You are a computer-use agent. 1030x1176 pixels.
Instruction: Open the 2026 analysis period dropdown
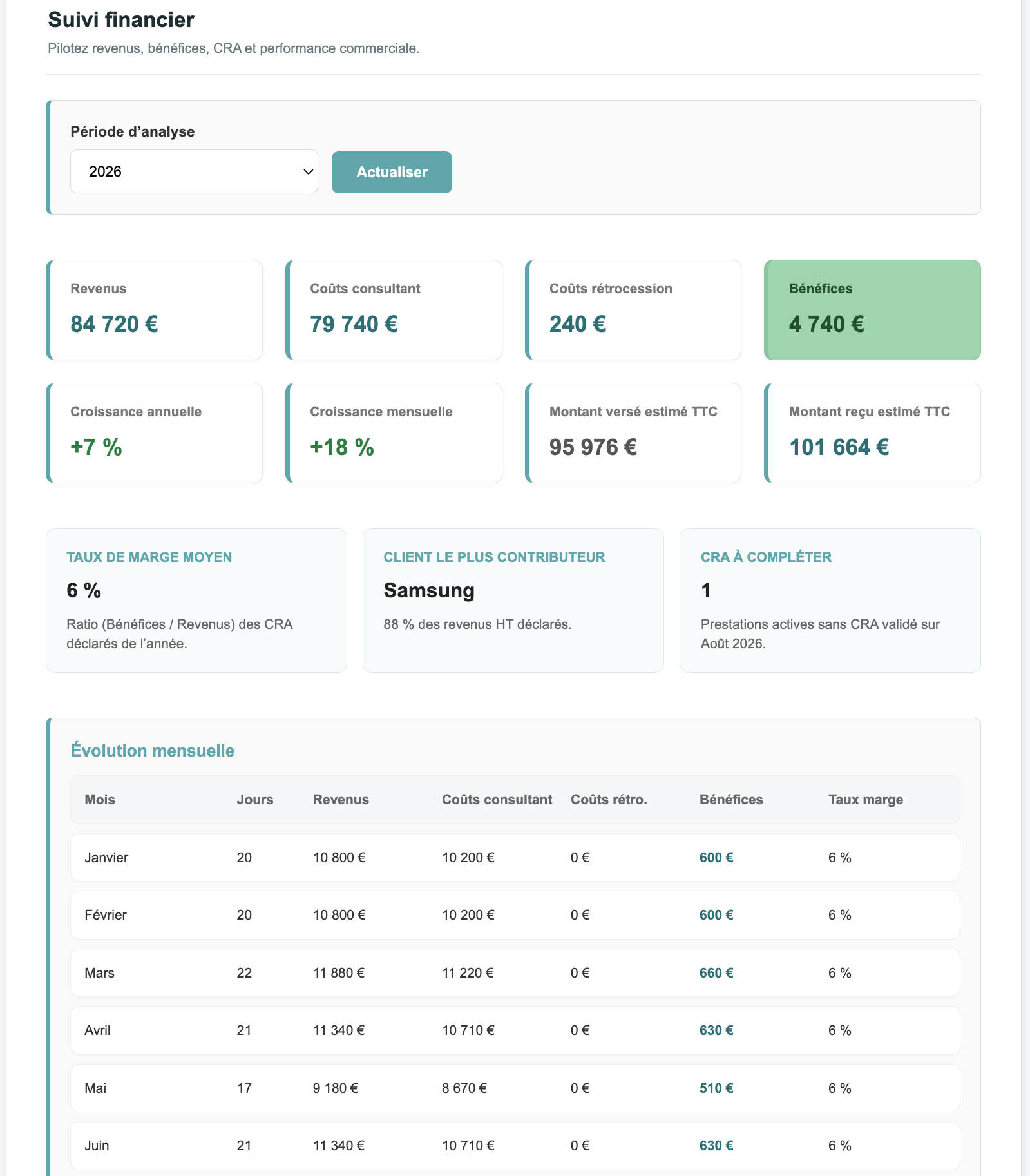tap(194, 171)
